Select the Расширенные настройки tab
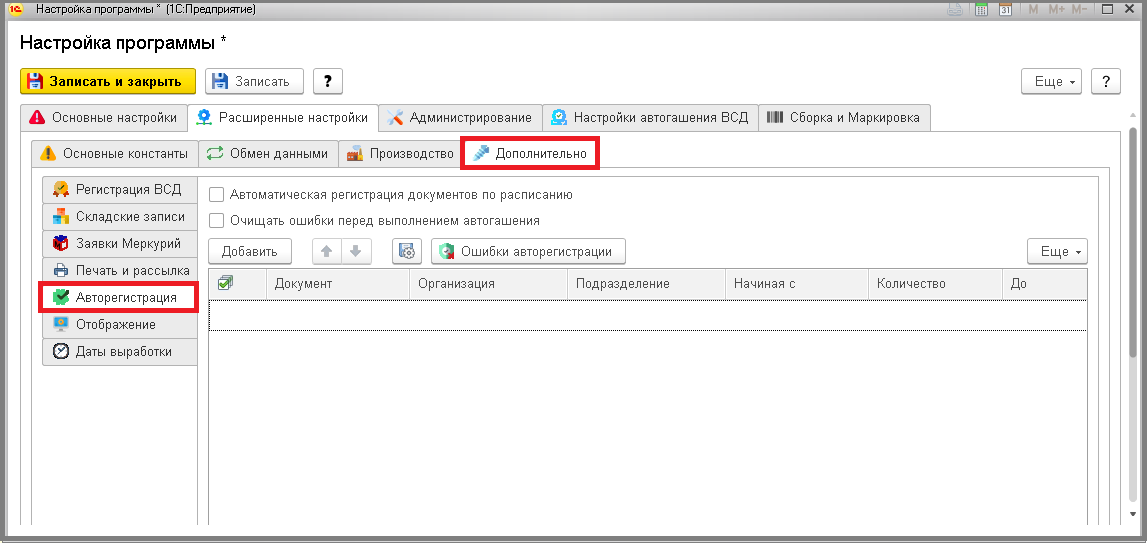The image size is (1147, 543). click(x=282, y=117)
